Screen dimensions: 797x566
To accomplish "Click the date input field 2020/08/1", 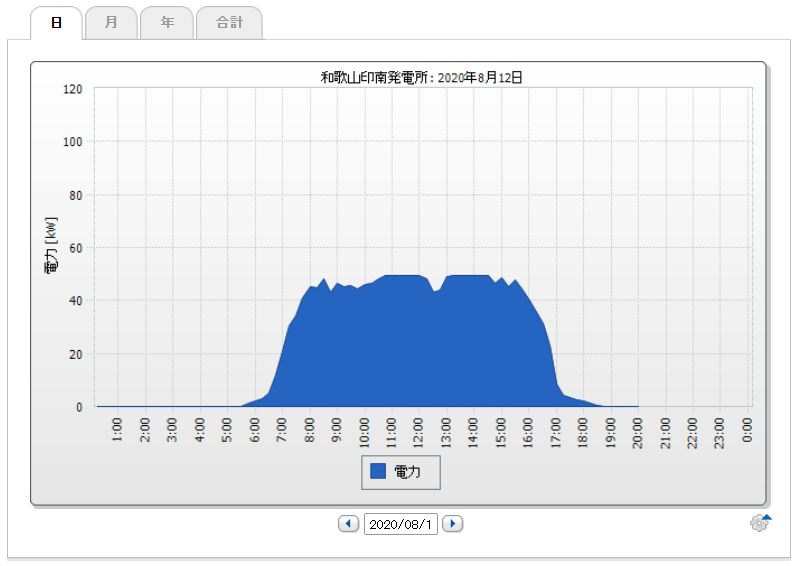I will point(401,524).
